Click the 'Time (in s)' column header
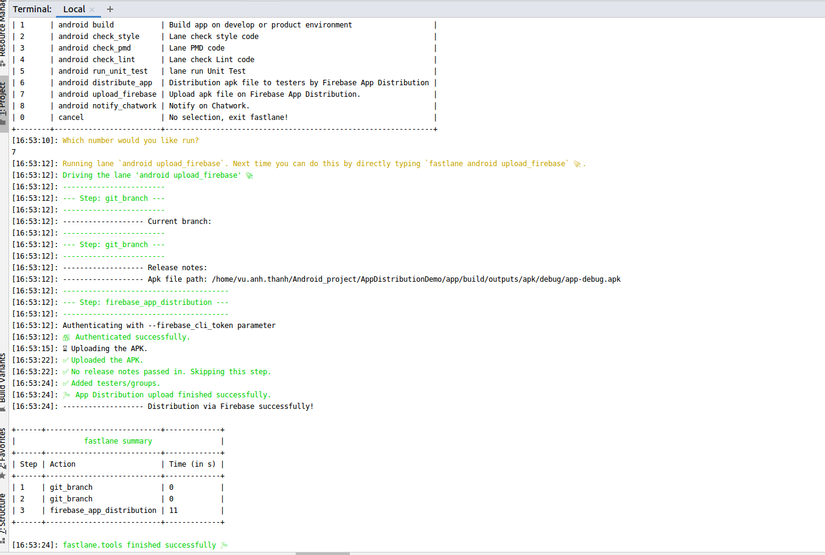The height and width of the screenshot is (555, 825). (x=192, y=465)
